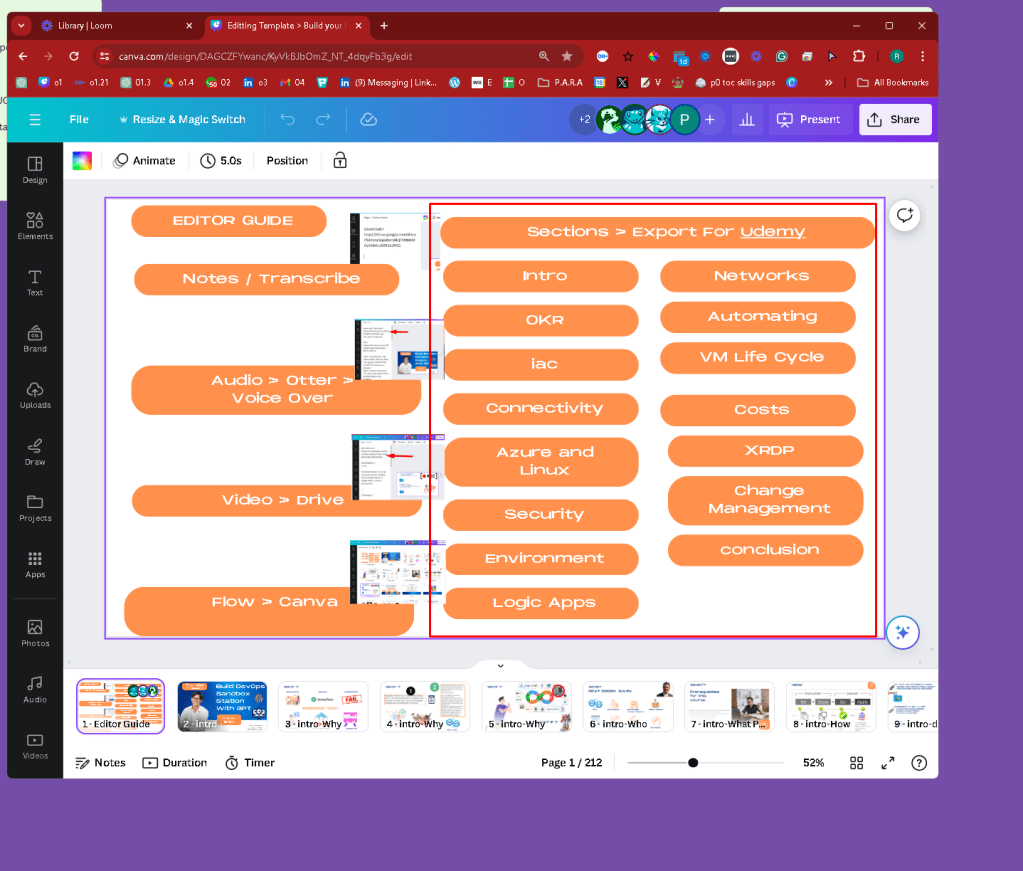Open the Notes panel at bottom
The image size is (1023, 871).
tap(100, 763)
